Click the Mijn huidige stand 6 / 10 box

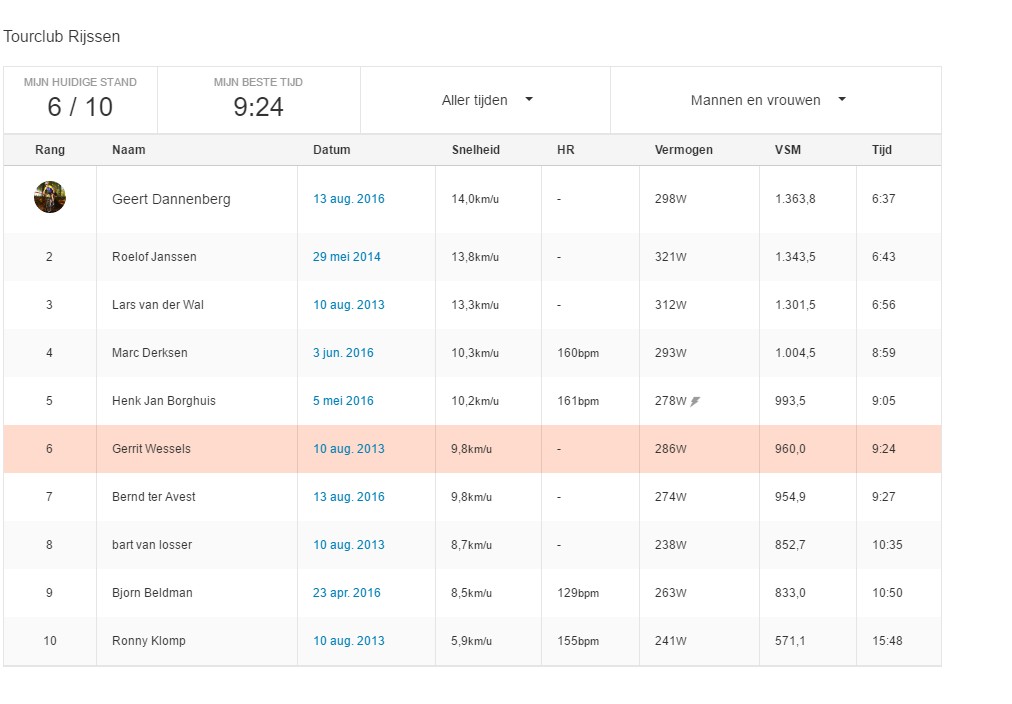click(x=80, y=100)
